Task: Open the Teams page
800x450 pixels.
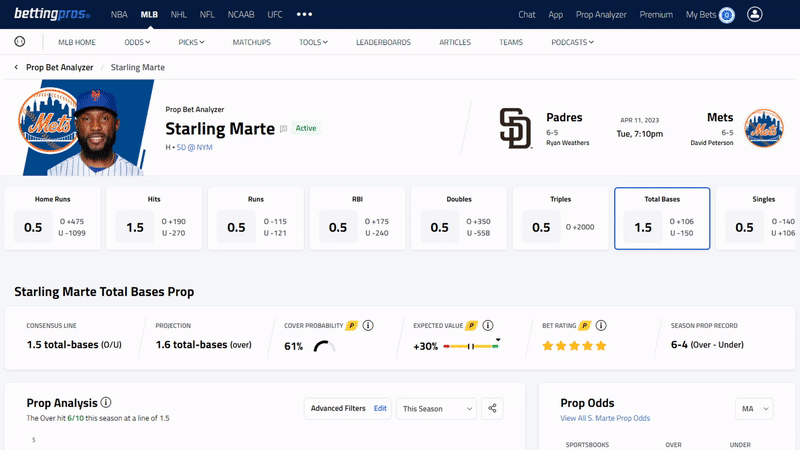Action: 511,42
